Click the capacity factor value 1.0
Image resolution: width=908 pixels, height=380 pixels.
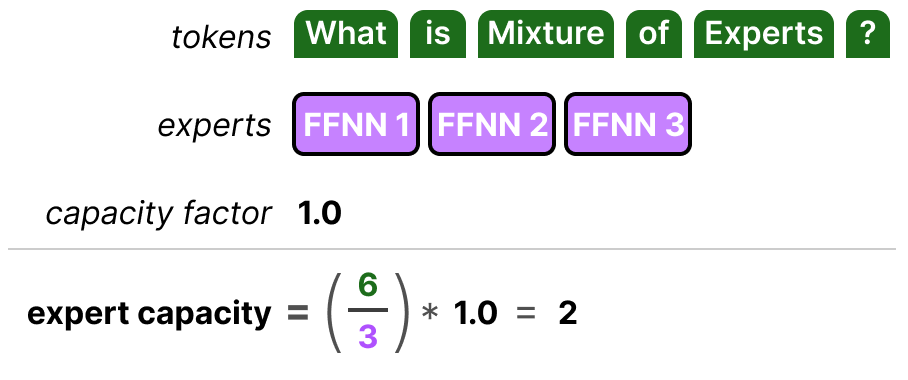[x=320, y=214]
